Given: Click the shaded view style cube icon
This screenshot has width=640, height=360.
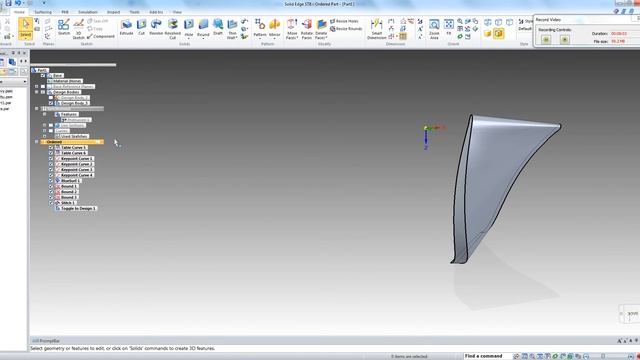Looking at the screenshot, I should click(x=488, y=33).
